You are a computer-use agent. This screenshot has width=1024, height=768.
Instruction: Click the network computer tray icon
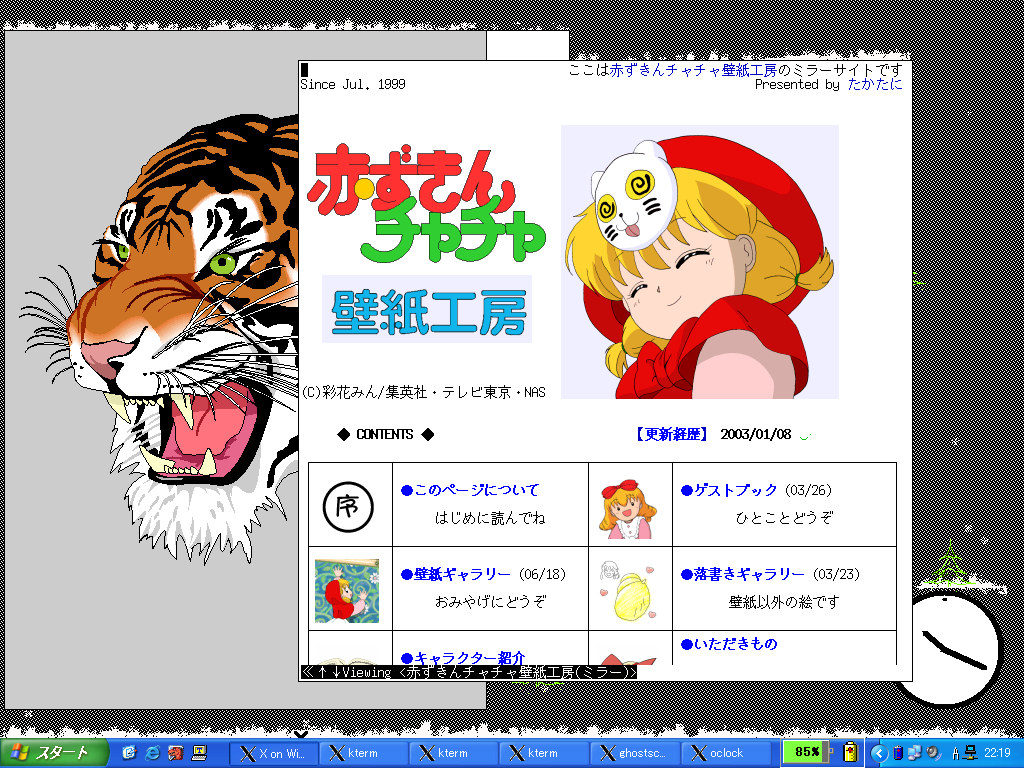[970, 754]
